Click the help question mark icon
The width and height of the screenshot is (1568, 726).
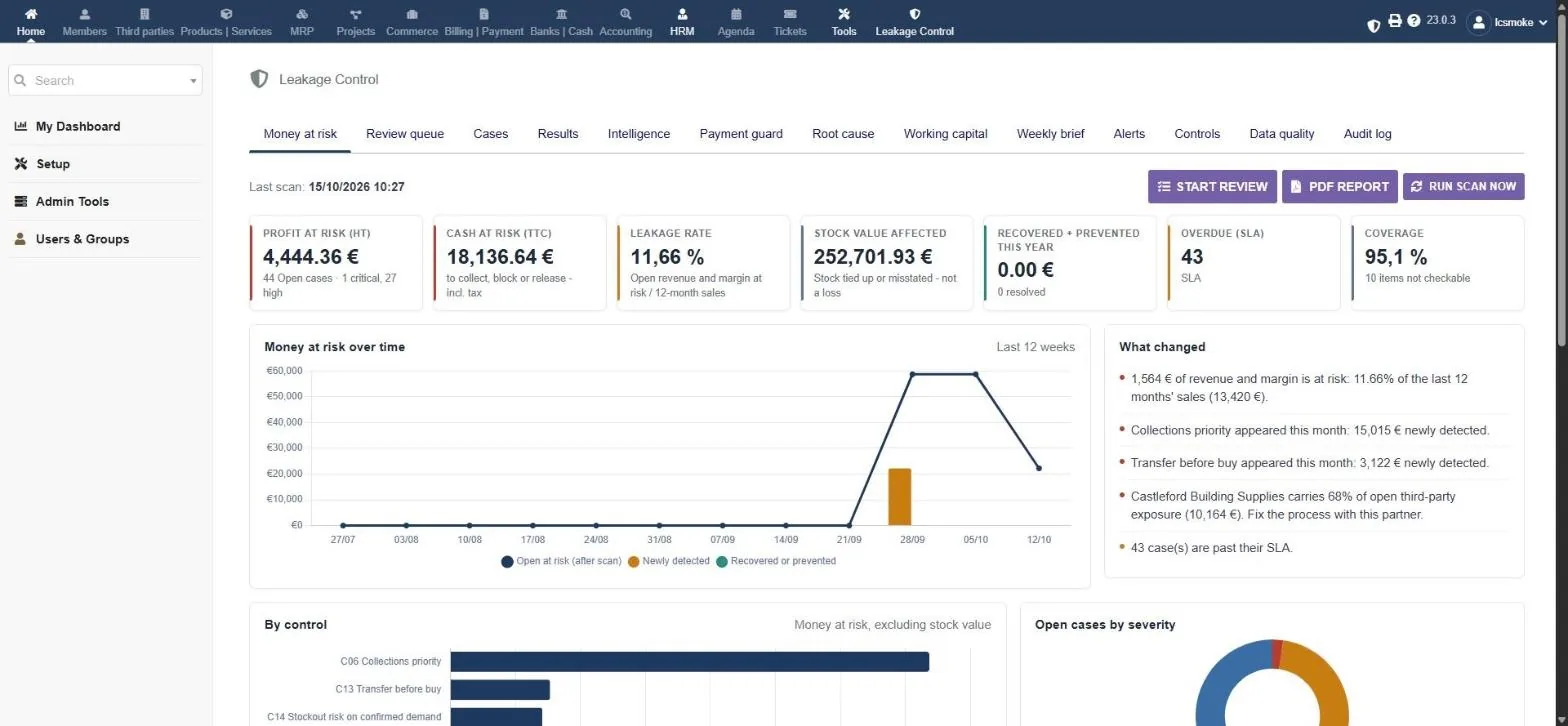pyautogui.click(x=1414, y=20)
